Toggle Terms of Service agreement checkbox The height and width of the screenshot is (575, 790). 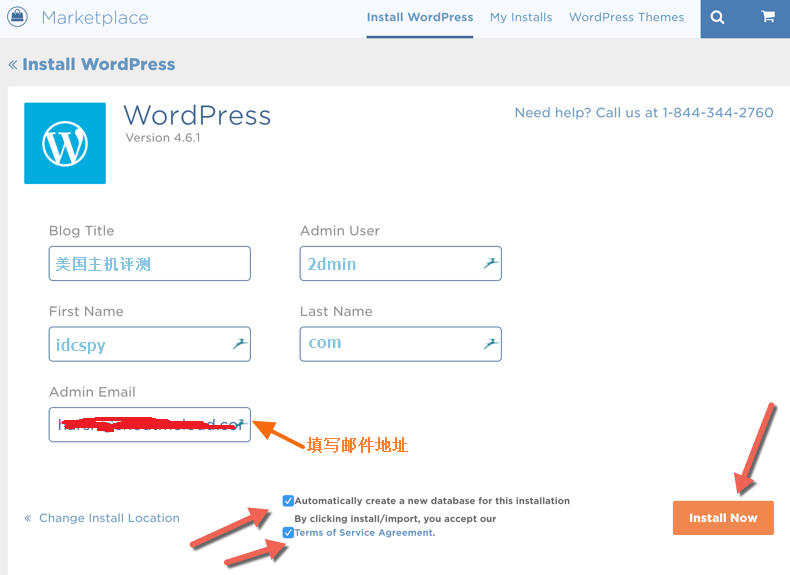tap(288, 532)
